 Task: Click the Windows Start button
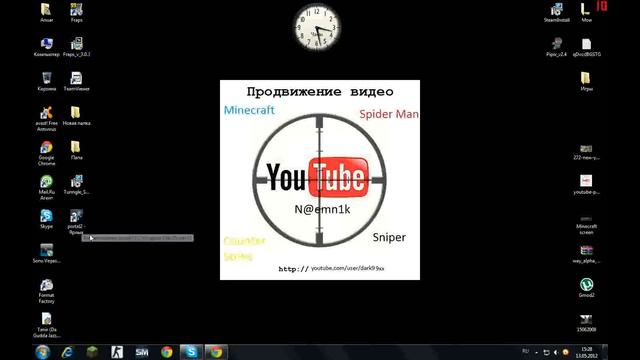[x=42, y=352]
